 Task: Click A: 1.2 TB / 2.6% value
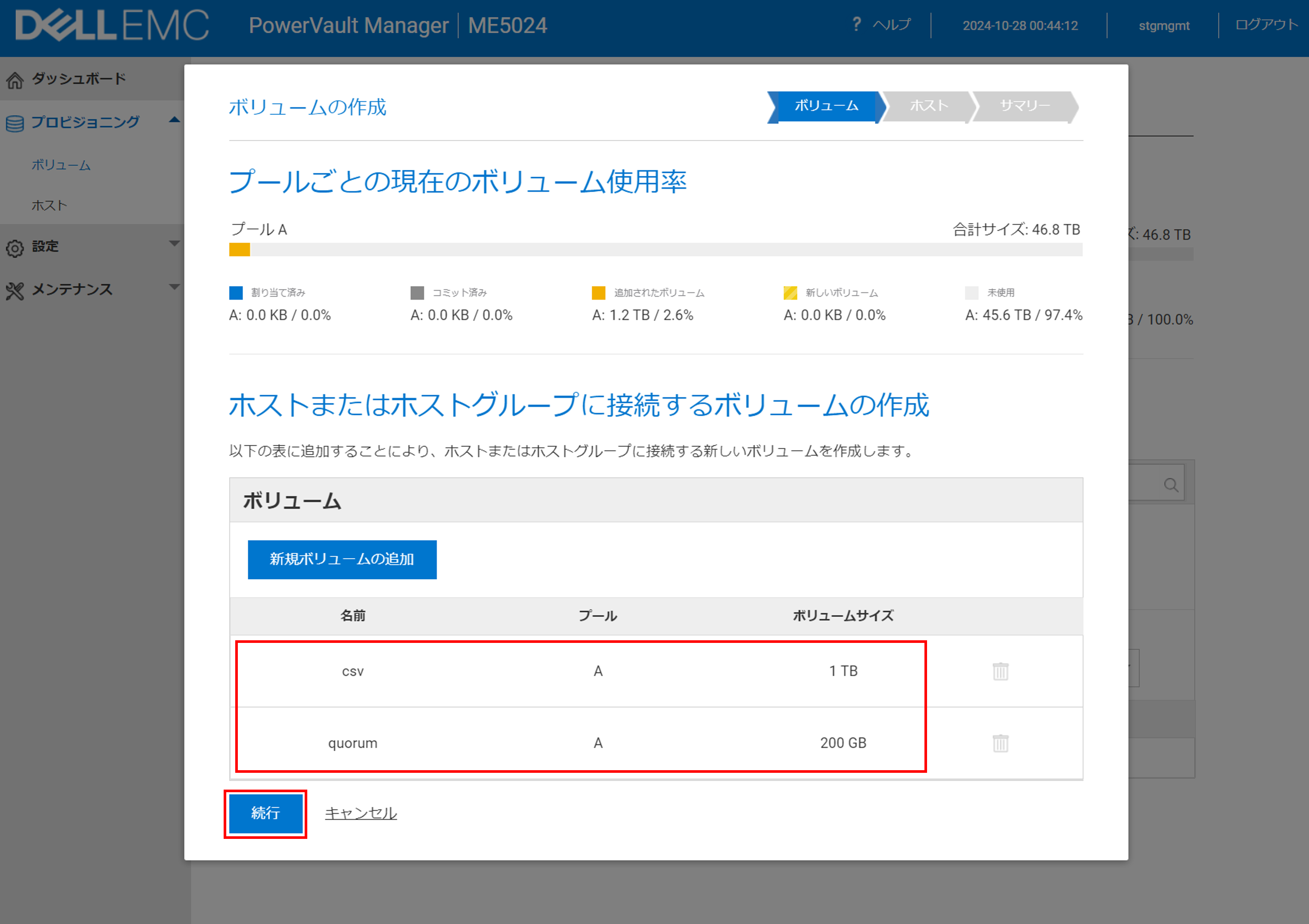tap(643, 315)
